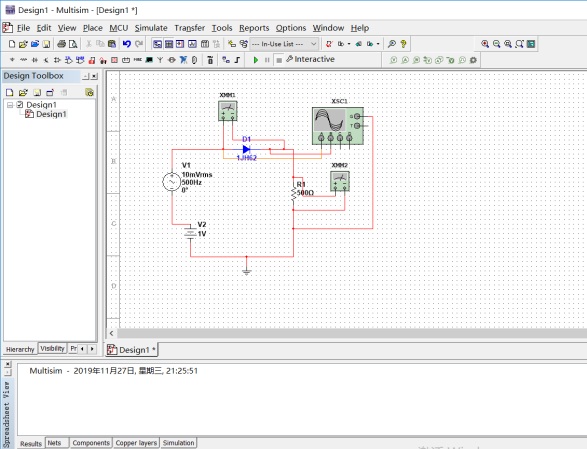The height and width of the screenshot is (449, 587).
Task: Click the Open file folder icon
Action: (x=23, y=44)
